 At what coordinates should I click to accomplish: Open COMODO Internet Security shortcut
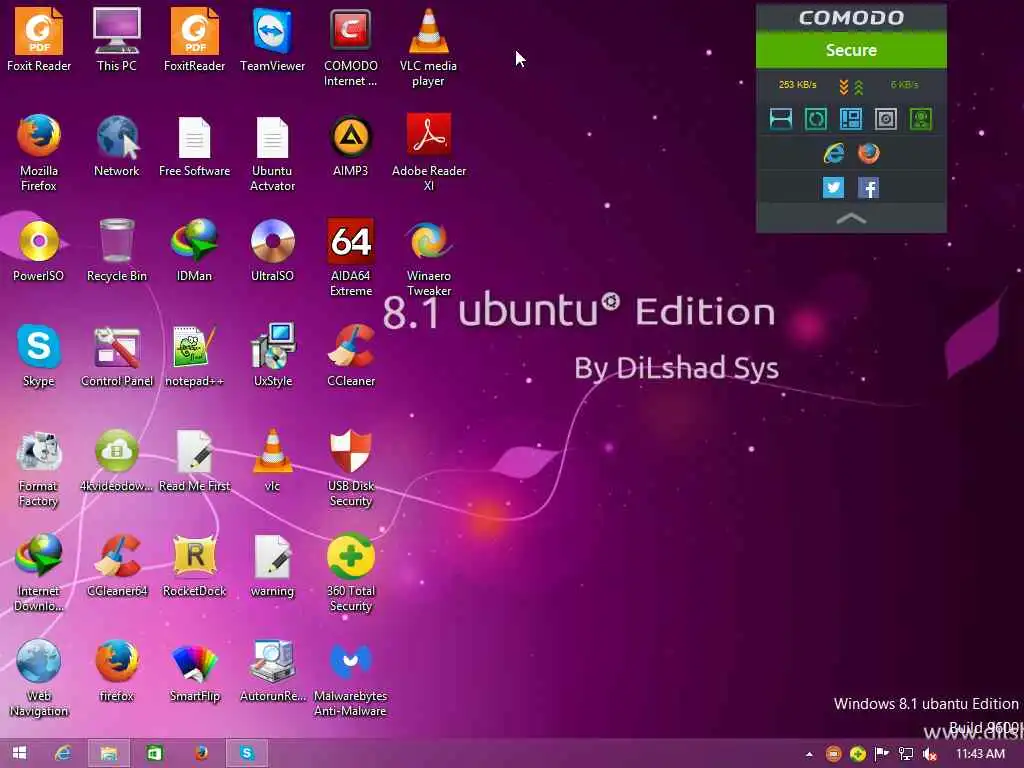point(351,47)
